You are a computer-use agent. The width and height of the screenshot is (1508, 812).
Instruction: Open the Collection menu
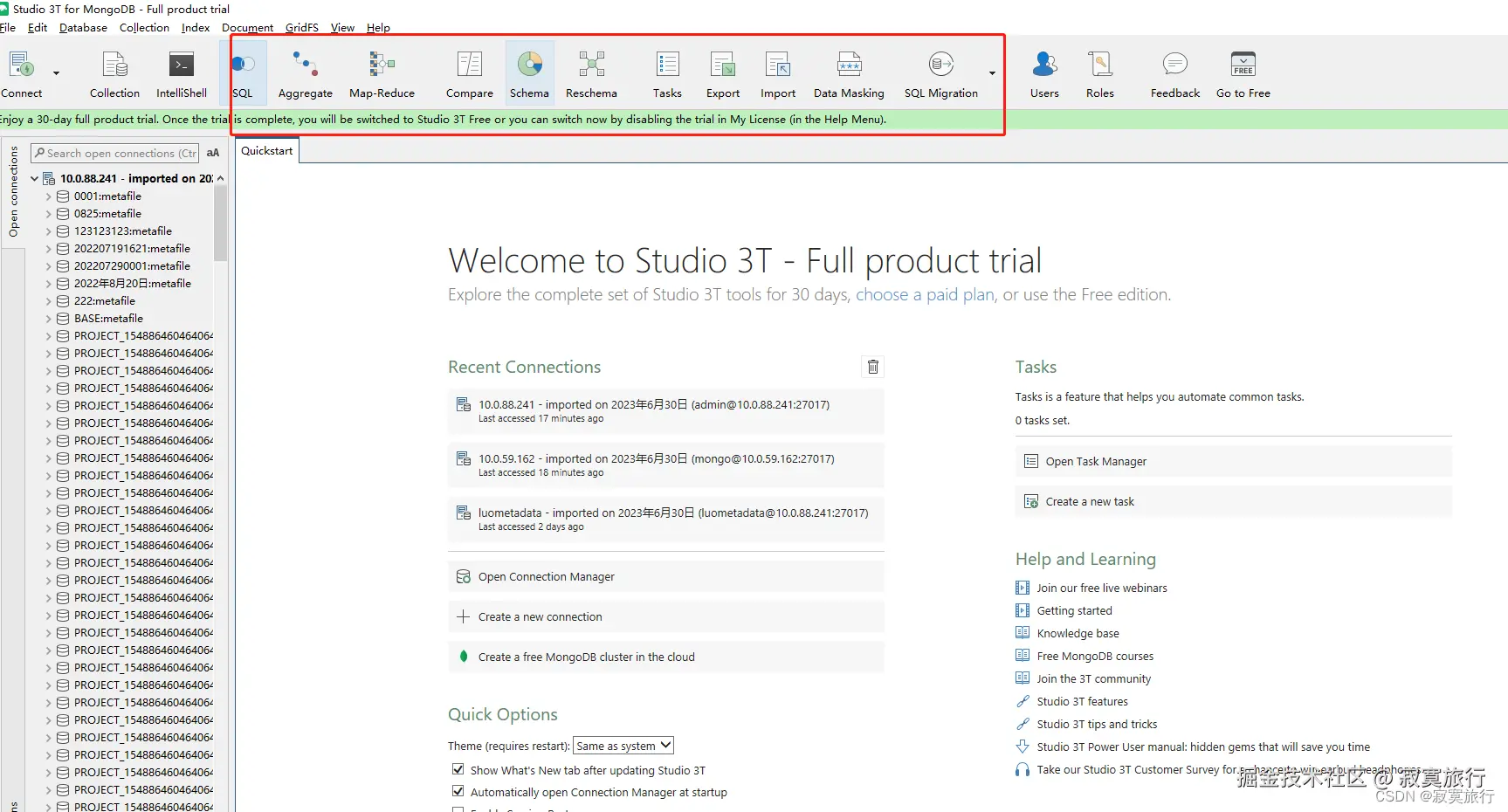click(144, 27)
